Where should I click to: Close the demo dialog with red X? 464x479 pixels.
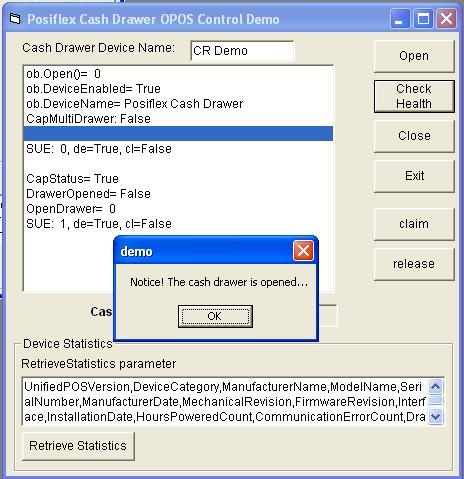303,251
